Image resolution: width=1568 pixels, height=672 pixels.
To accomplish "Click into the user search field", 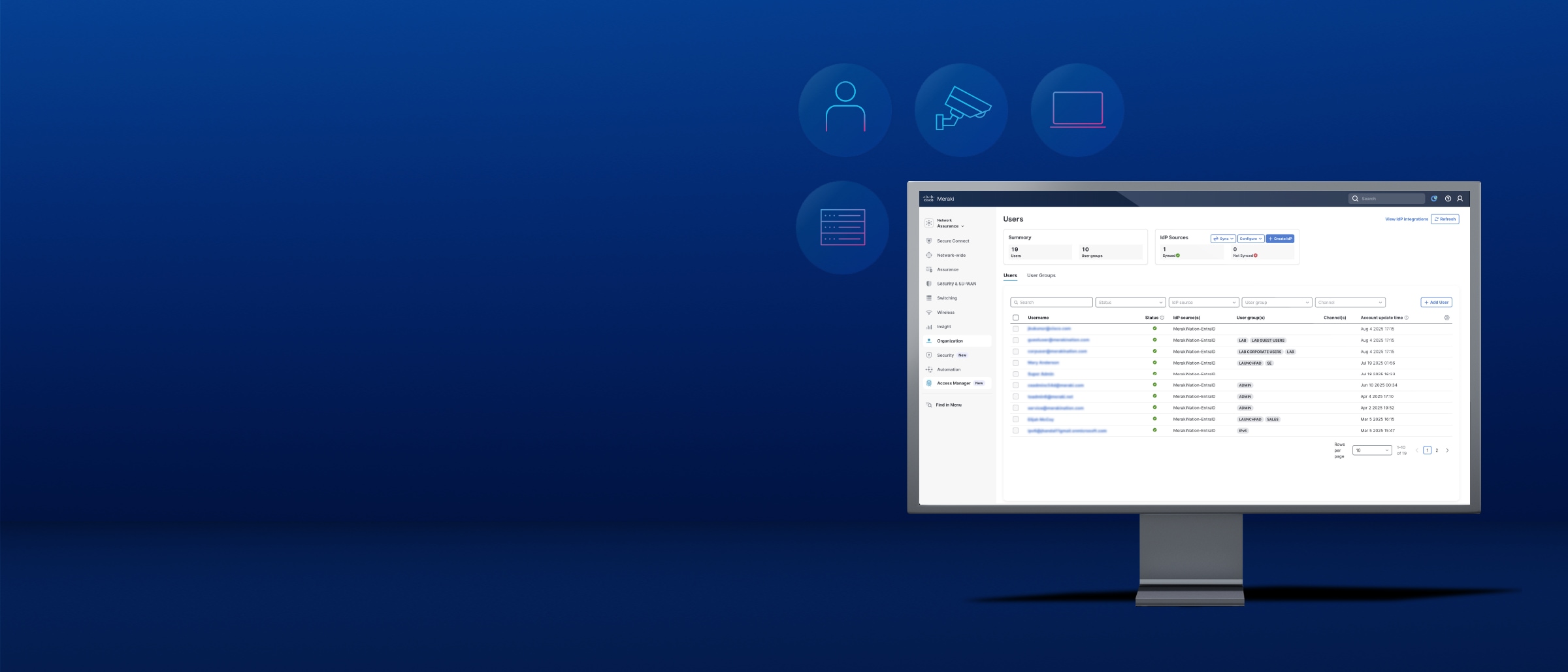I will (x=1052, y=302).
